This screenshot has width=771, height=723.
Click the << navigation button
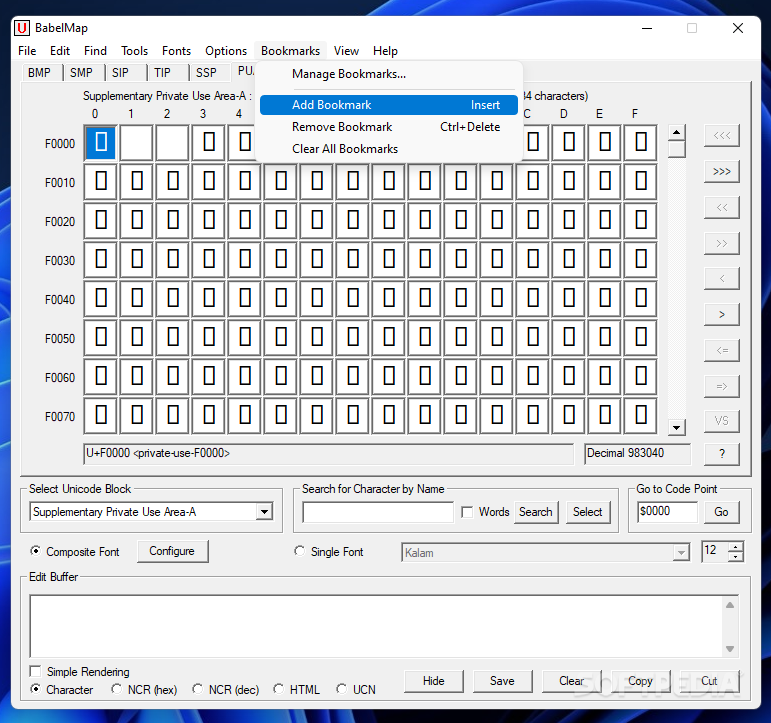(721, 208)
